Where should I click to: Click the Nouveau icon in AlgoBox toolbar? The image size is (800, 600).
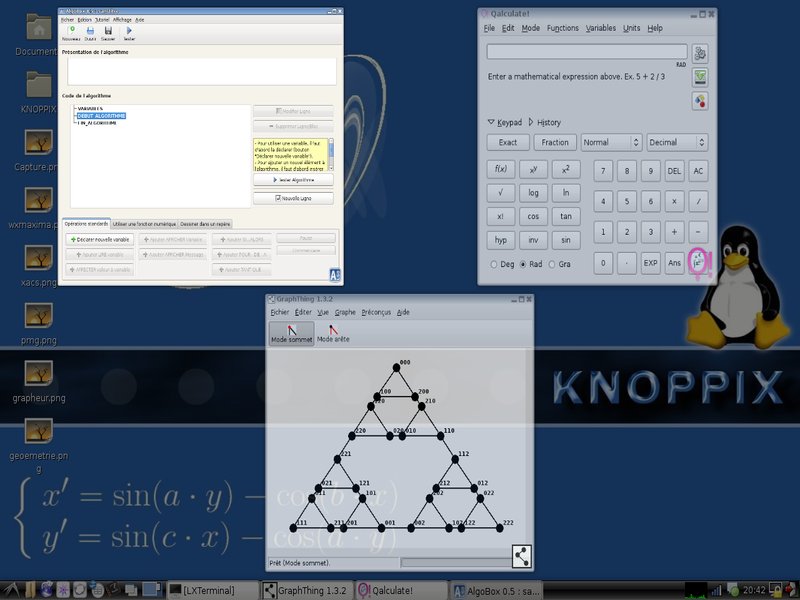(x=72, y=32)
